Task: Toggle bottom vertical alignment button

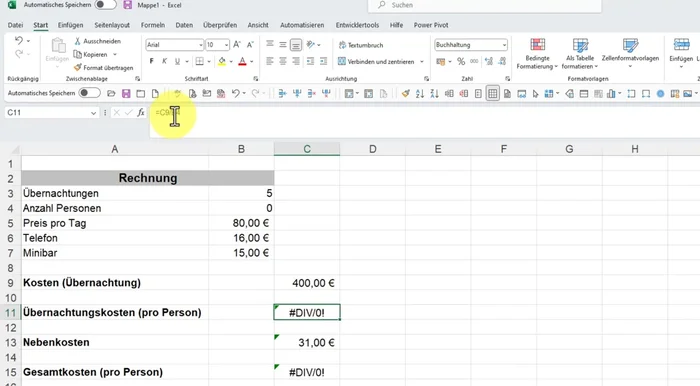Action: [296, 45]
